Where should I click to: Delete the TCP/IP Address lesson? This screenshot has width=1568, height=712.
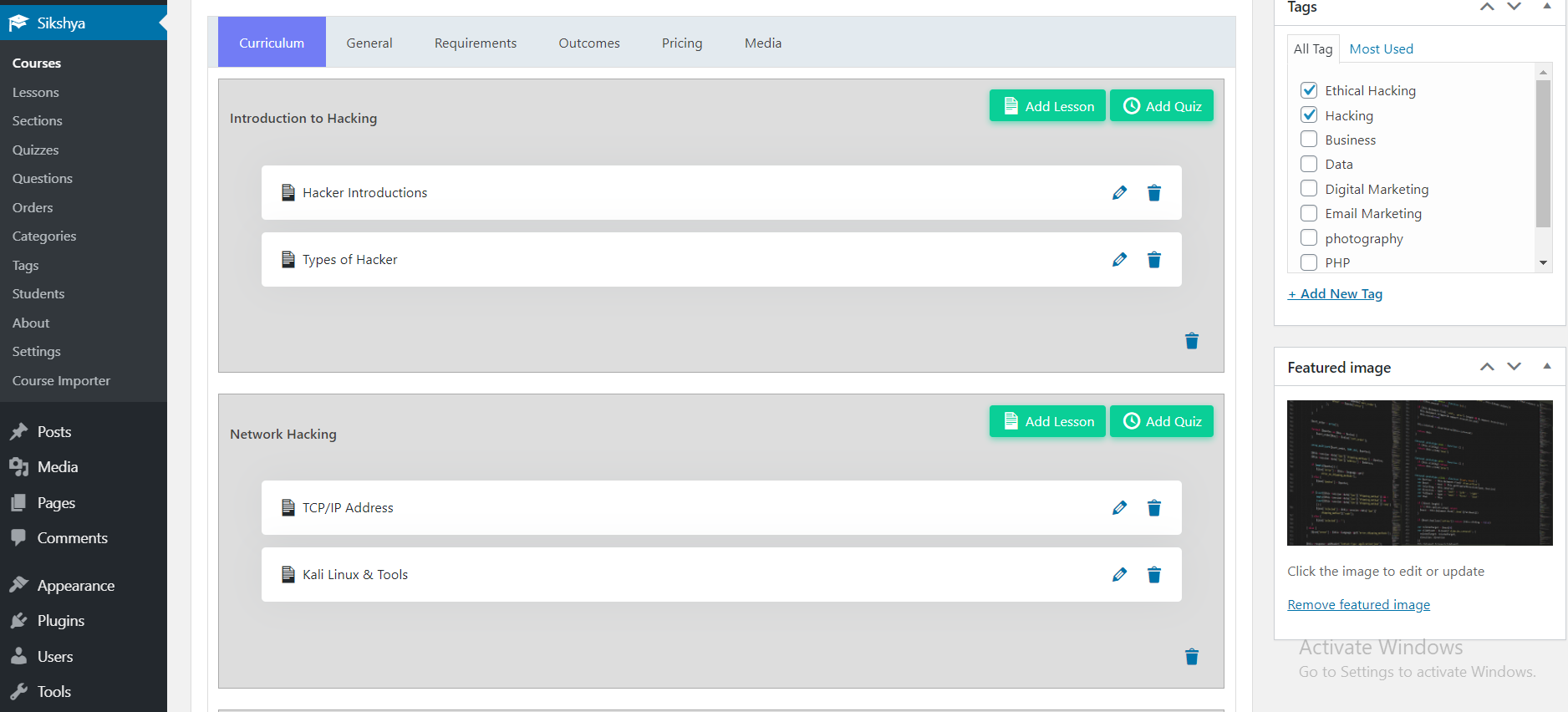[x=1154, y=508]
